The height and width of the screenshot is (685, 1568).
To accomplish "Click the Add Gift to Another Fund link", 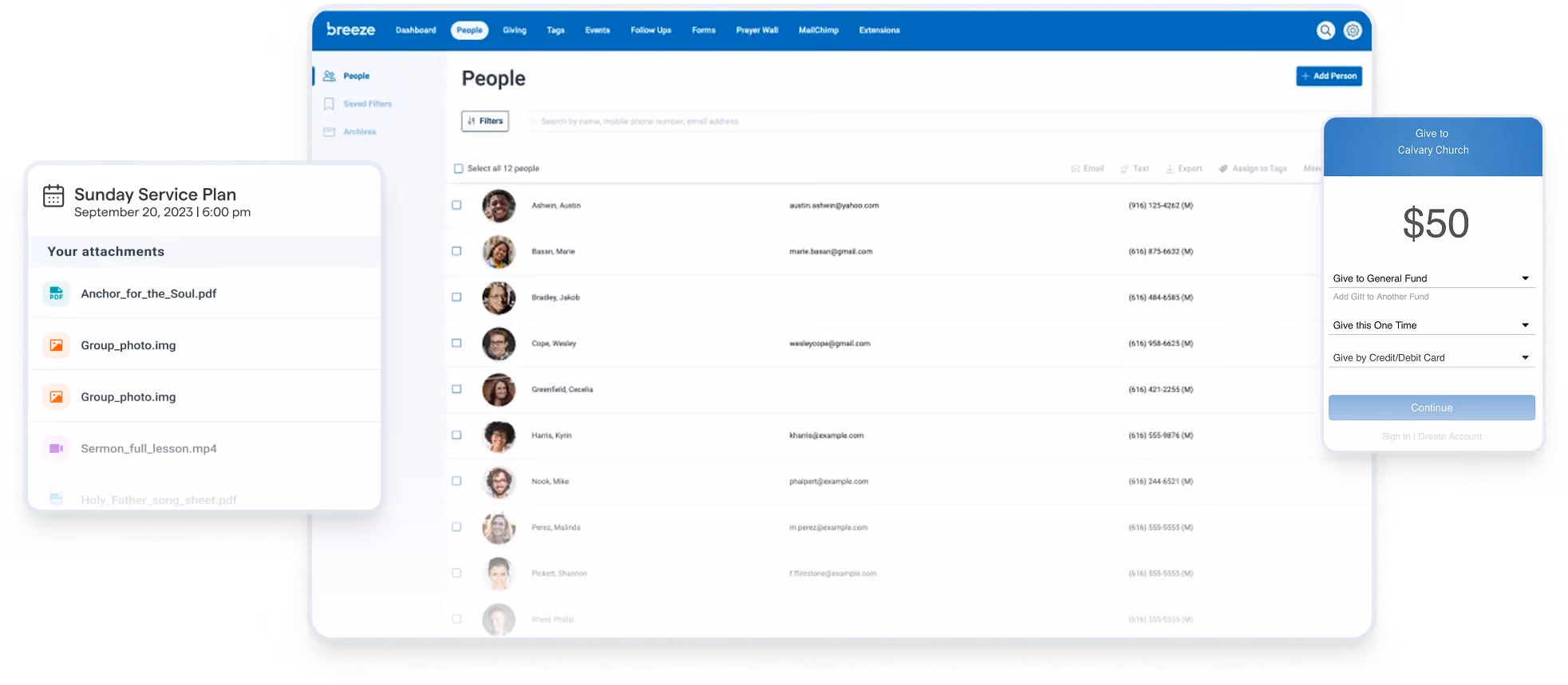I will pyautogui.click(x=1380, y=297).
